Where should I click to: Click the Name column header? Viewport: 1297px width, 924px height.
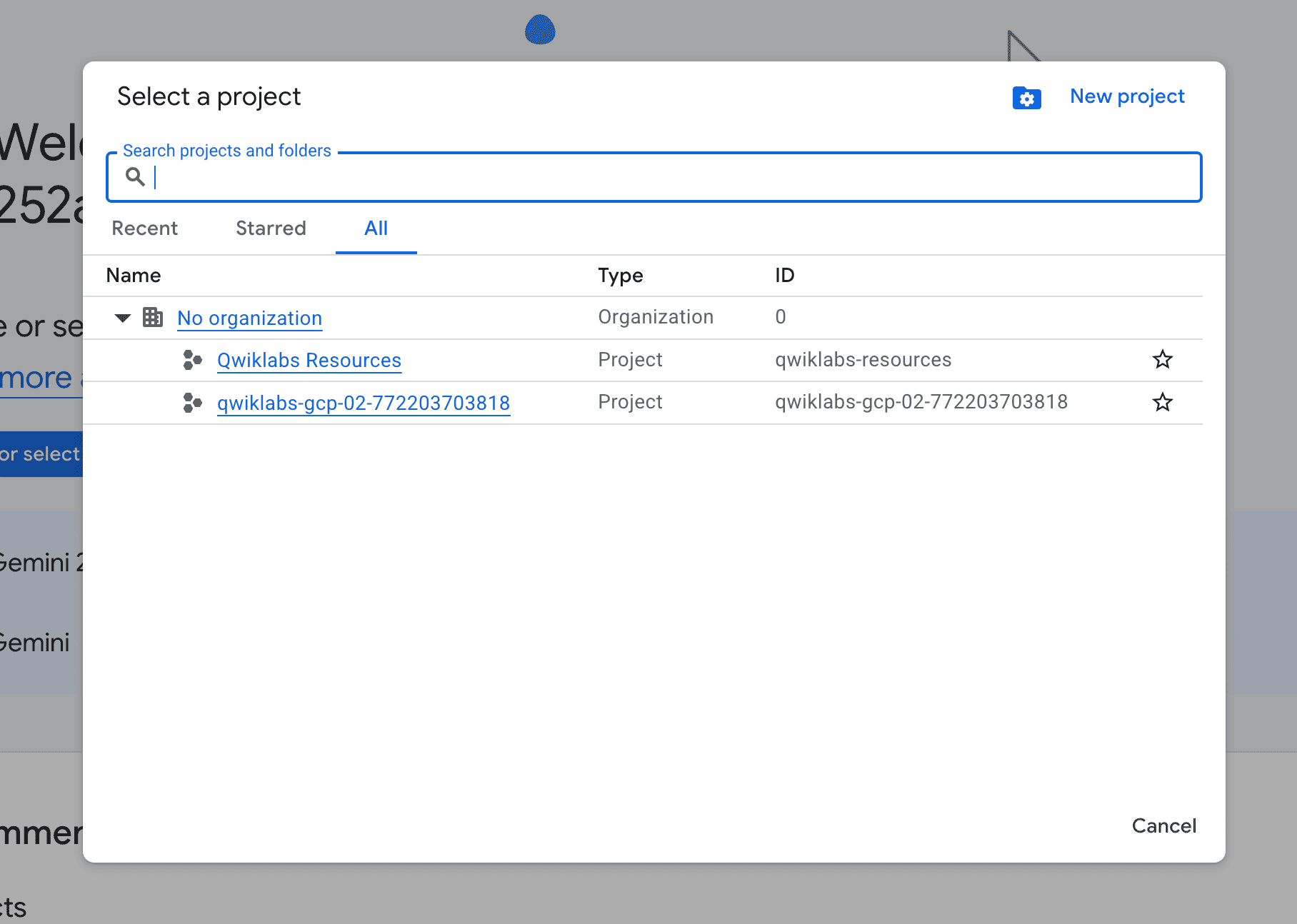coord(134,276)
